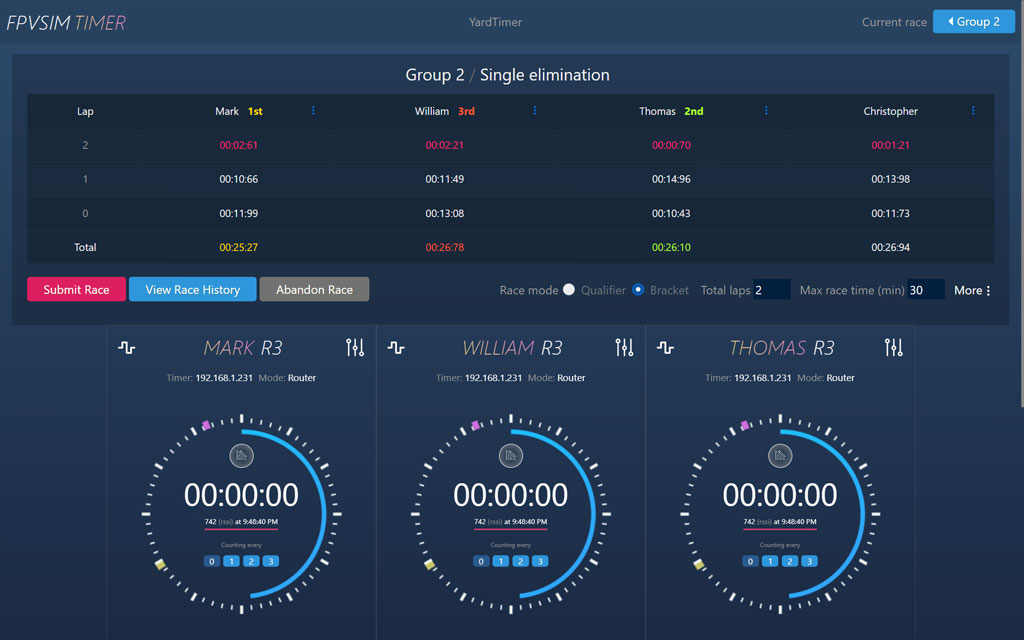Click the Submit Race button
The image size is (1024, 640).
(76, 289)
